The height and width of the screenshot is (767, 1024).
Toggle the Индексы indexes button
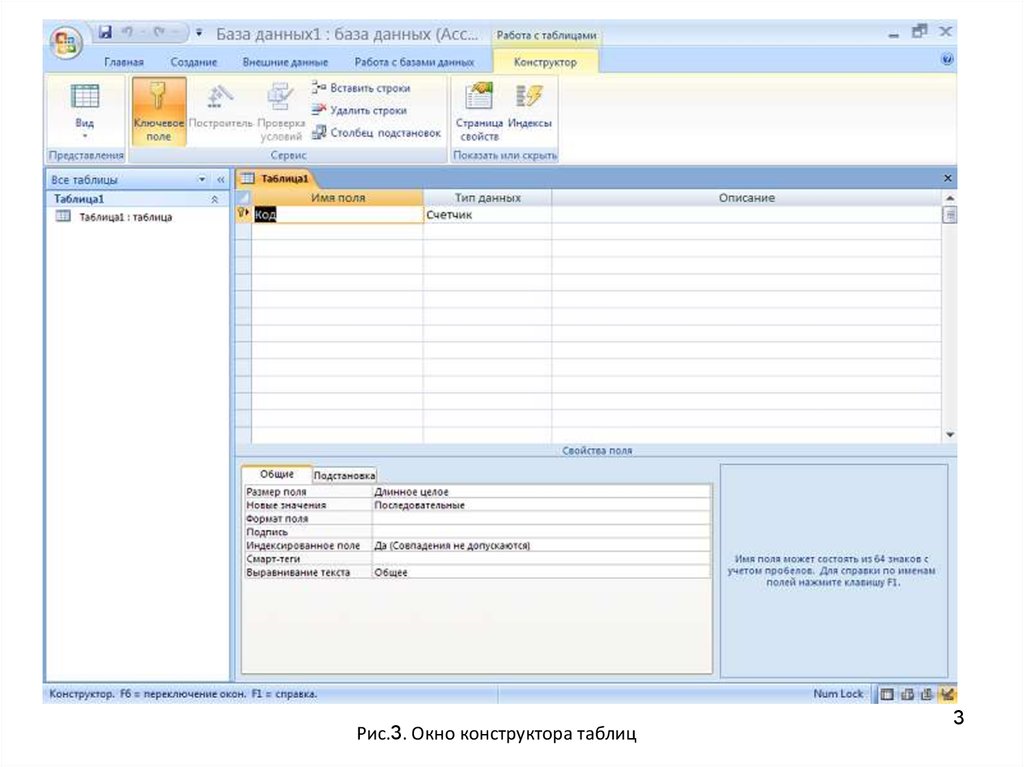pyautogui.click(x=530, y=111)
